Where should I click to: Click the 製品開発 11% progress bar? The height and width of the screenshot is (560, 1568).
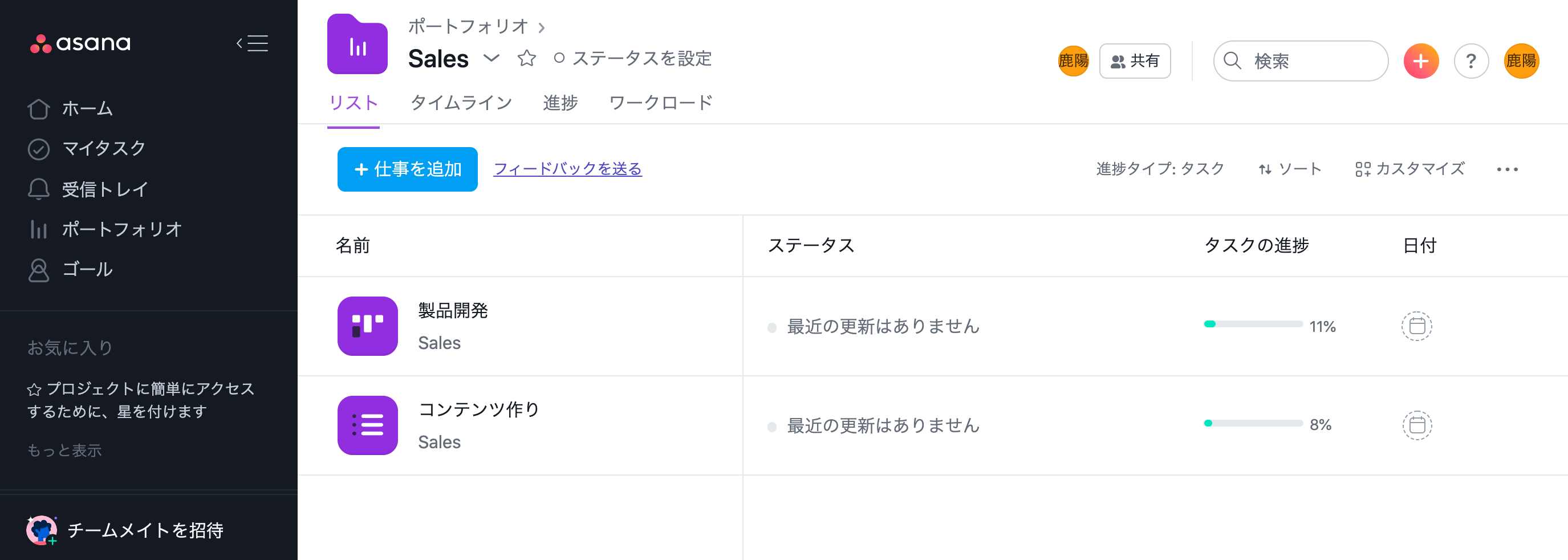click(1253, 324)
